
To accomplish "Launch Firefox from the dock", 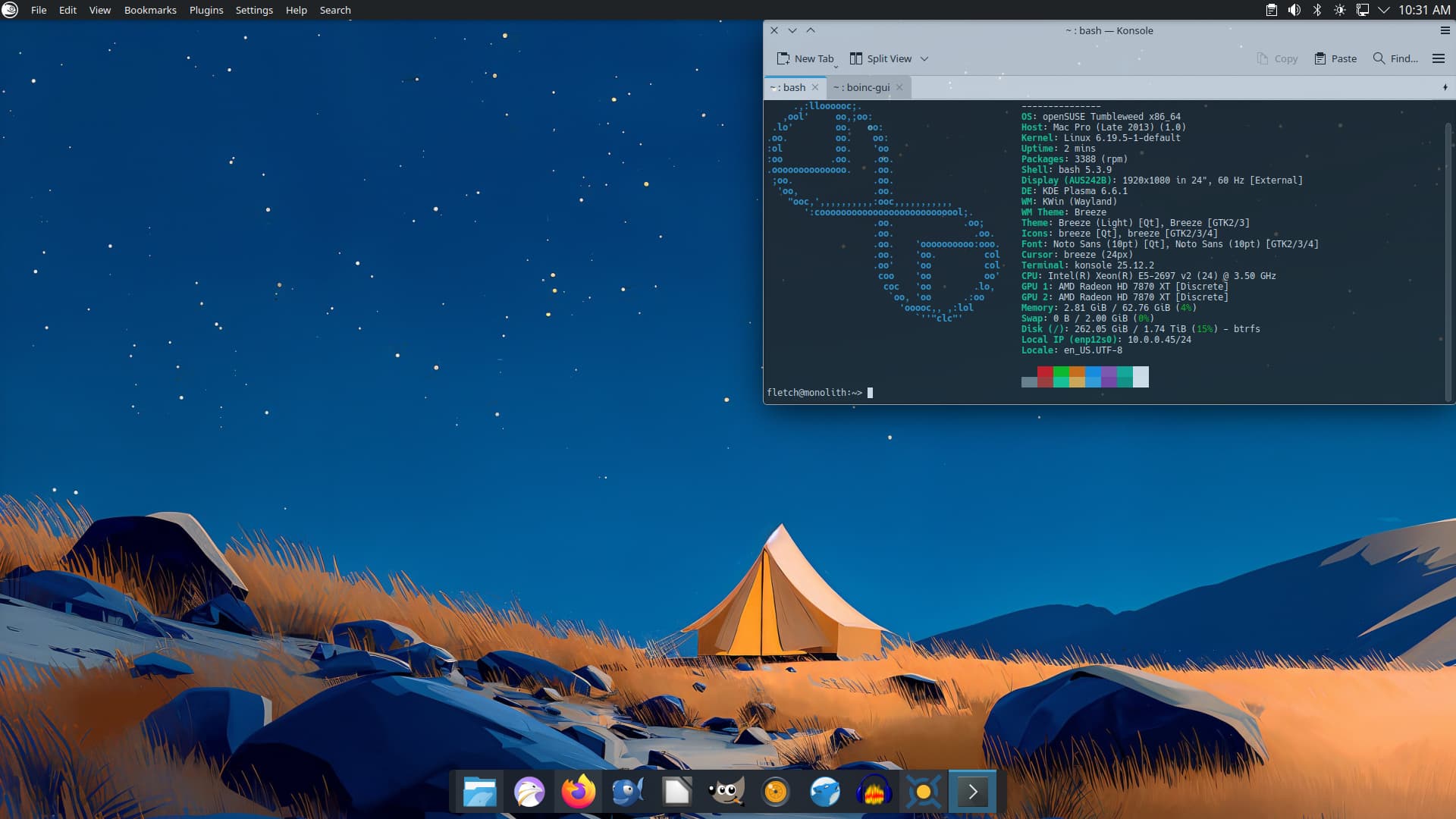I will [578, 792].
